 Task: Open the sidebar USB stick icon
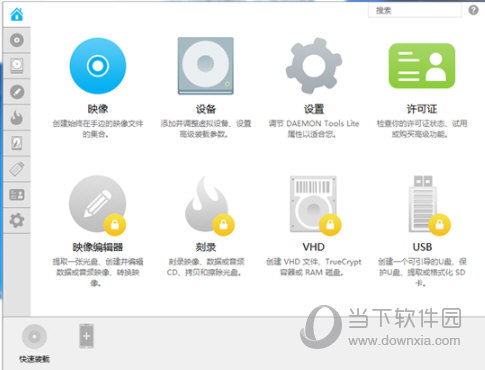pyautogui.click(x=17, y=169)
